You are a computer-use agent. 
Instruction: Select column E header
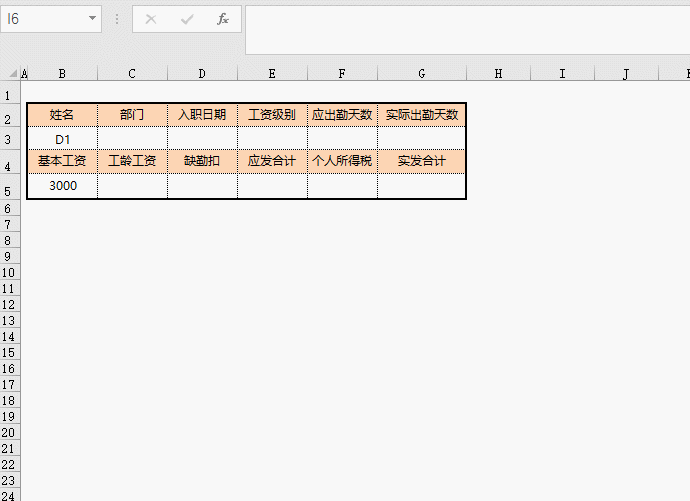[272, 73]
